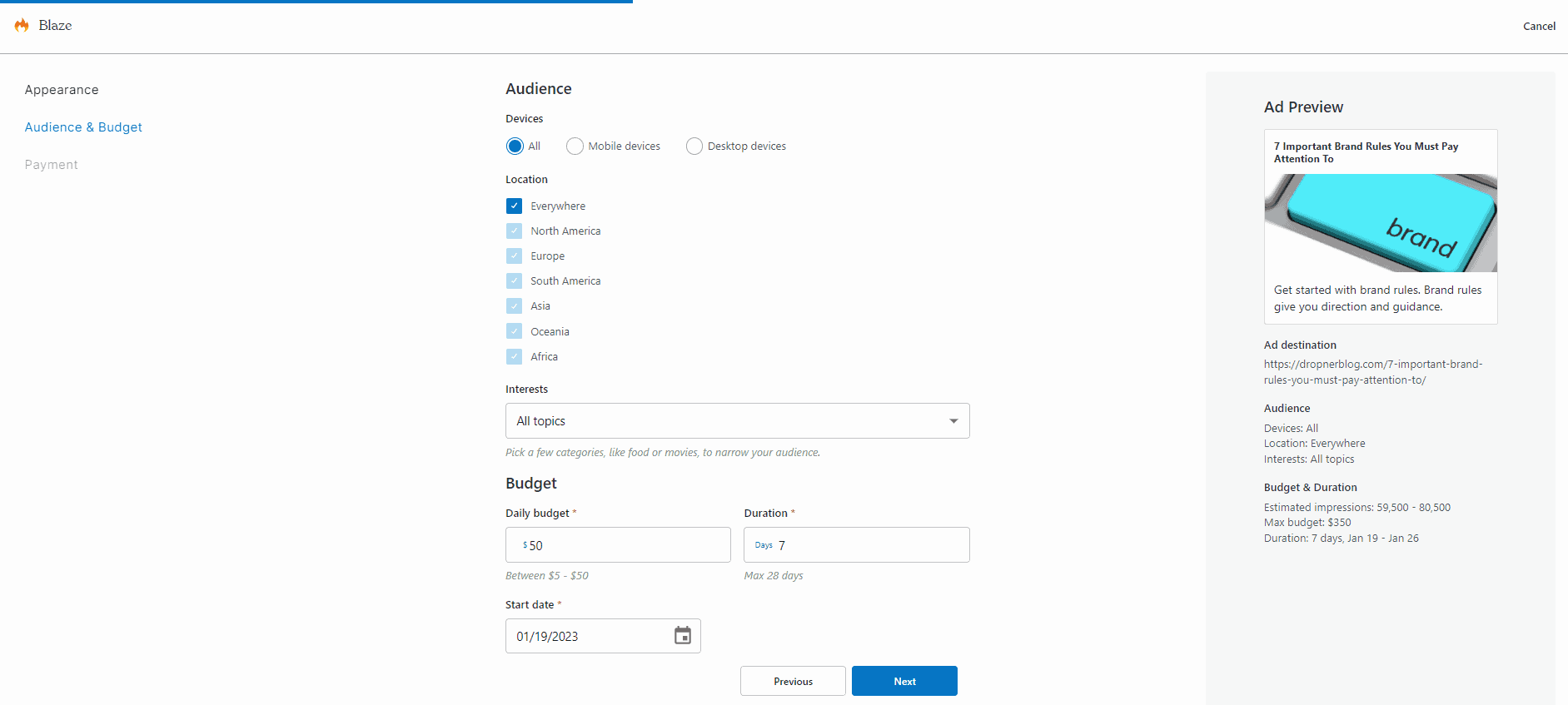The width and height of the screenshot is (1568, 705).
Task: Go to the Appearance step
Action: [62, 90]
